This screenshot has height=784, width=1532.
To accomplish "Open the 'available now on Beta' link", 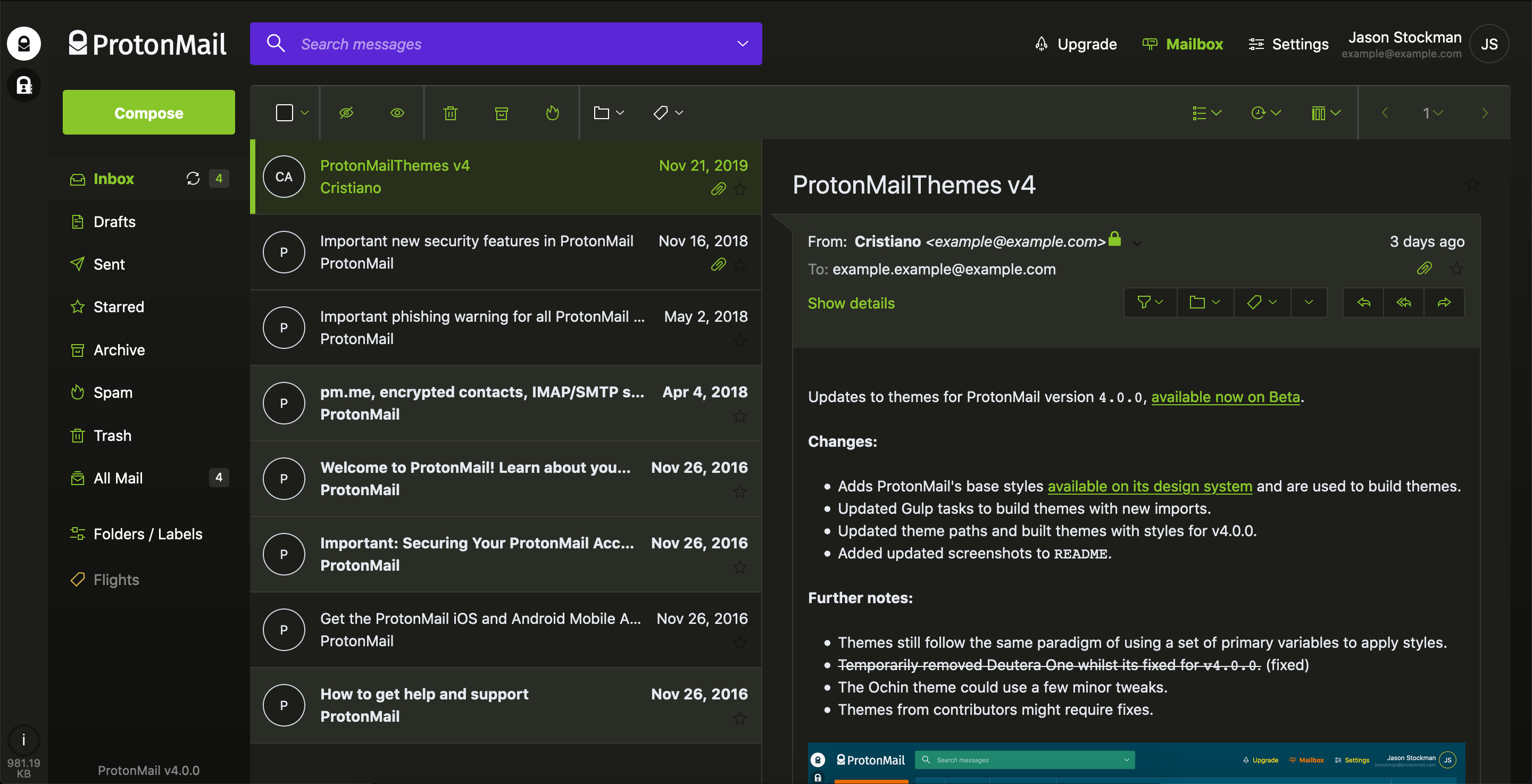I will 1225,397.
